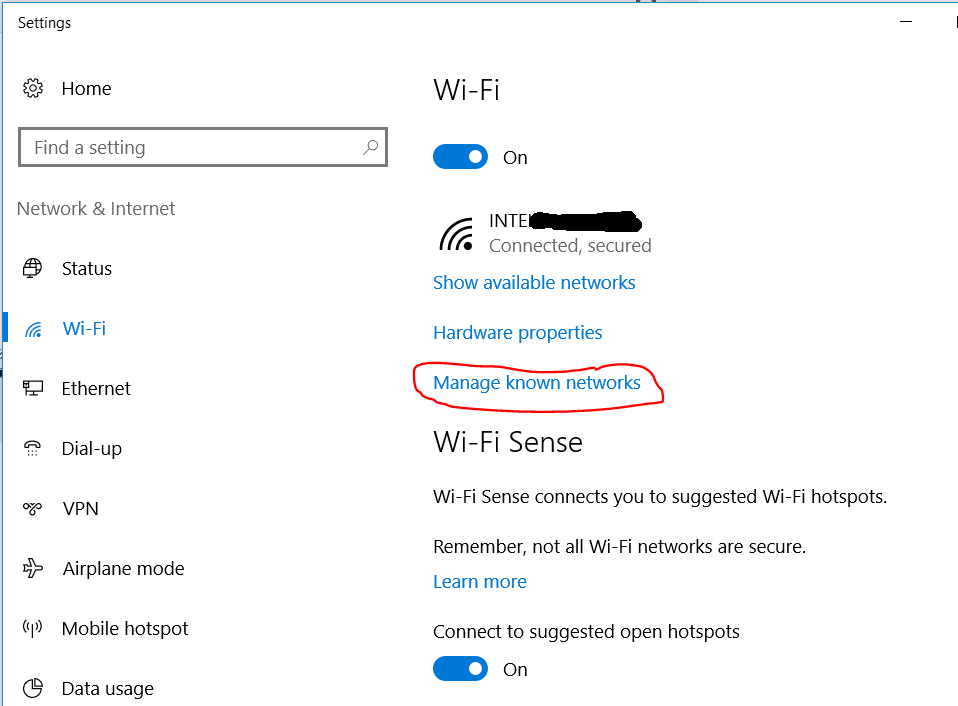Screen dimensions: 958x706
Task: Click the Dial-up phone icon
Action: (x=33, y=448)
